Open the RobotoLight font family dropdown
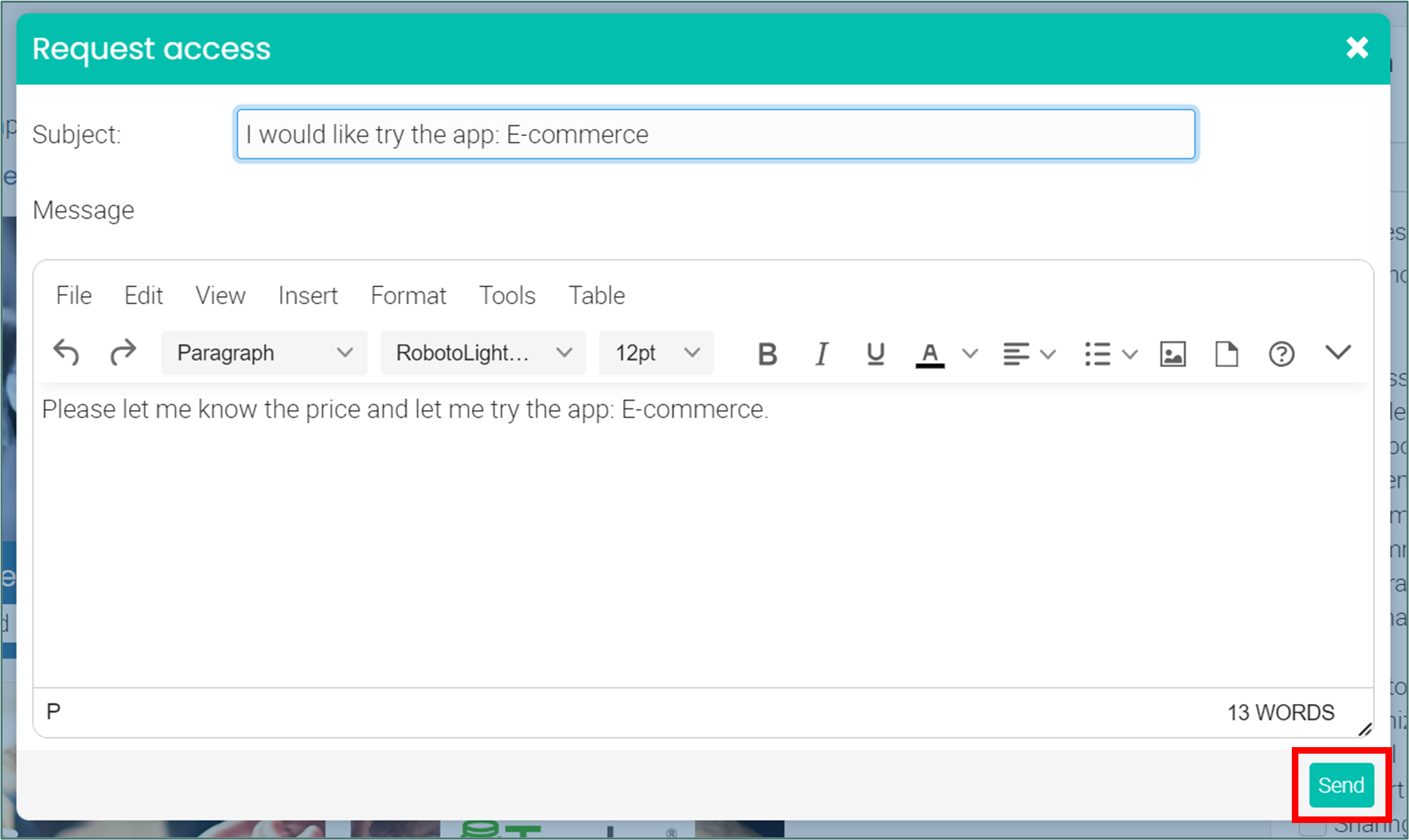 tap(483, 353)
